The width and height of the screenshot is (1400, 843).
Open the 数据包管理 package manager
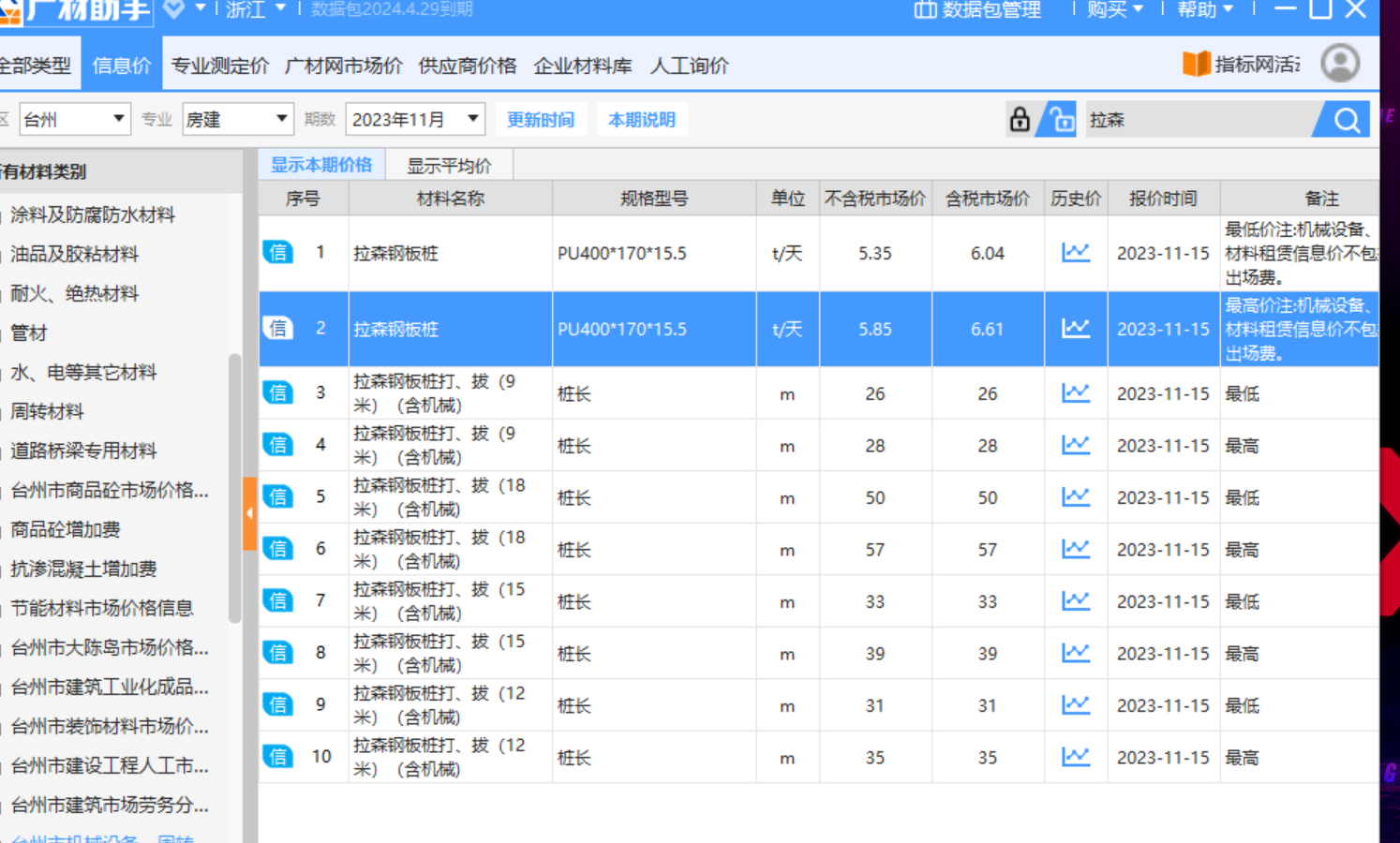tap(977, 9)
